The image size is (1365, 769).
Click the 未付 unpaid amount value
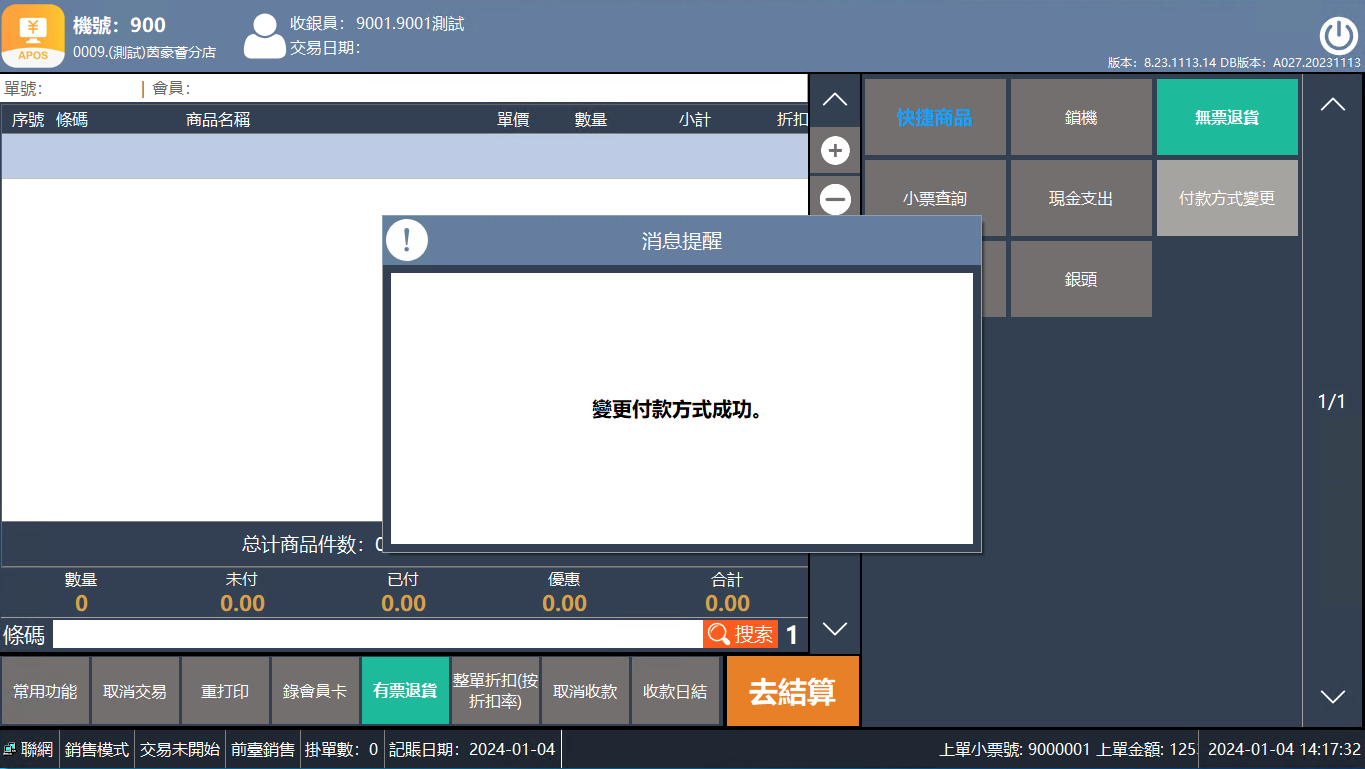[x=242, y=603]
